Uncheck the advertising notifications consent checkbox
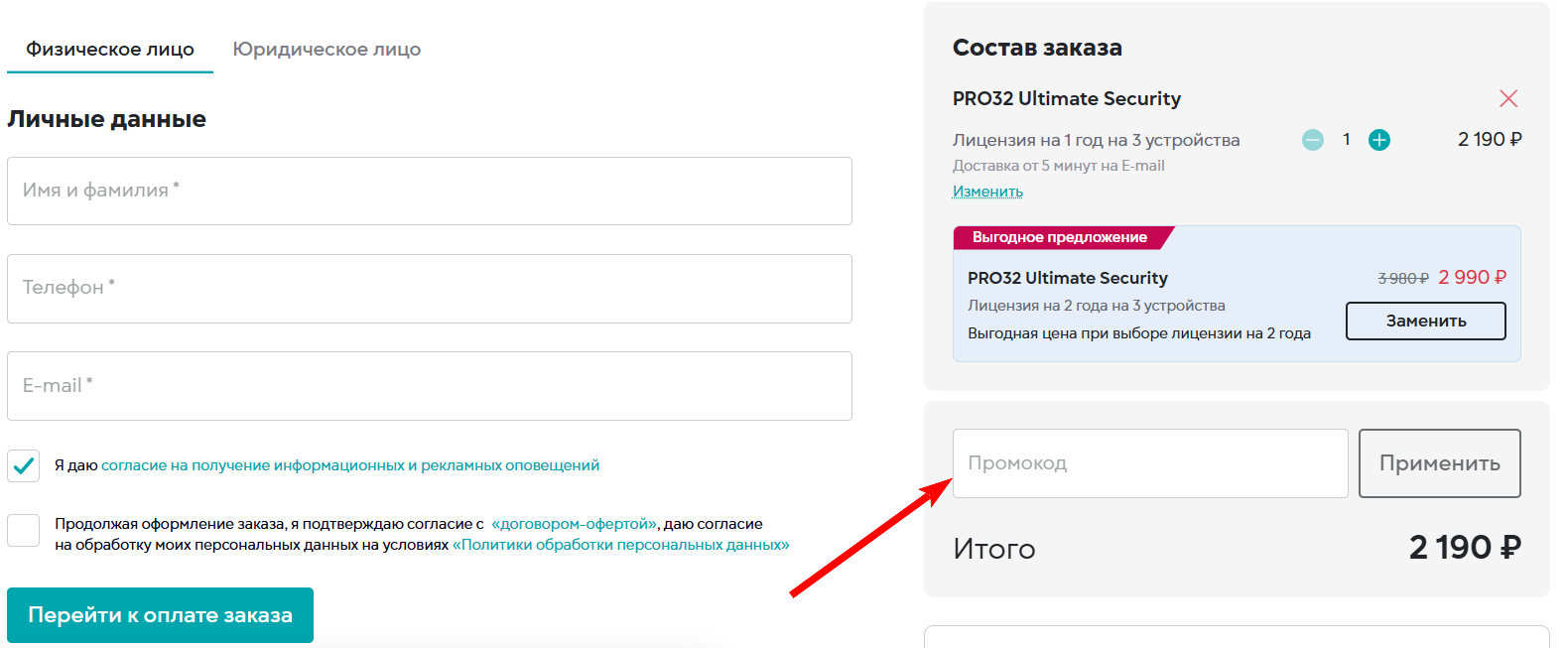1568x648 pixels. 24,465
